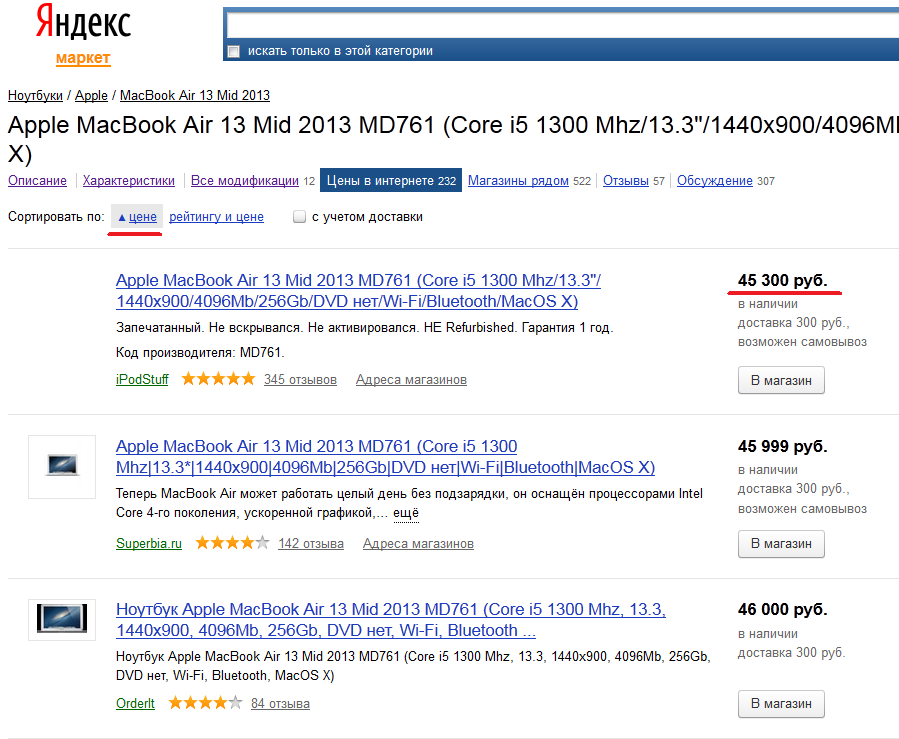Click the price 46 000 руб.
This screenshot has height=739, width=899.
[783, 609]
